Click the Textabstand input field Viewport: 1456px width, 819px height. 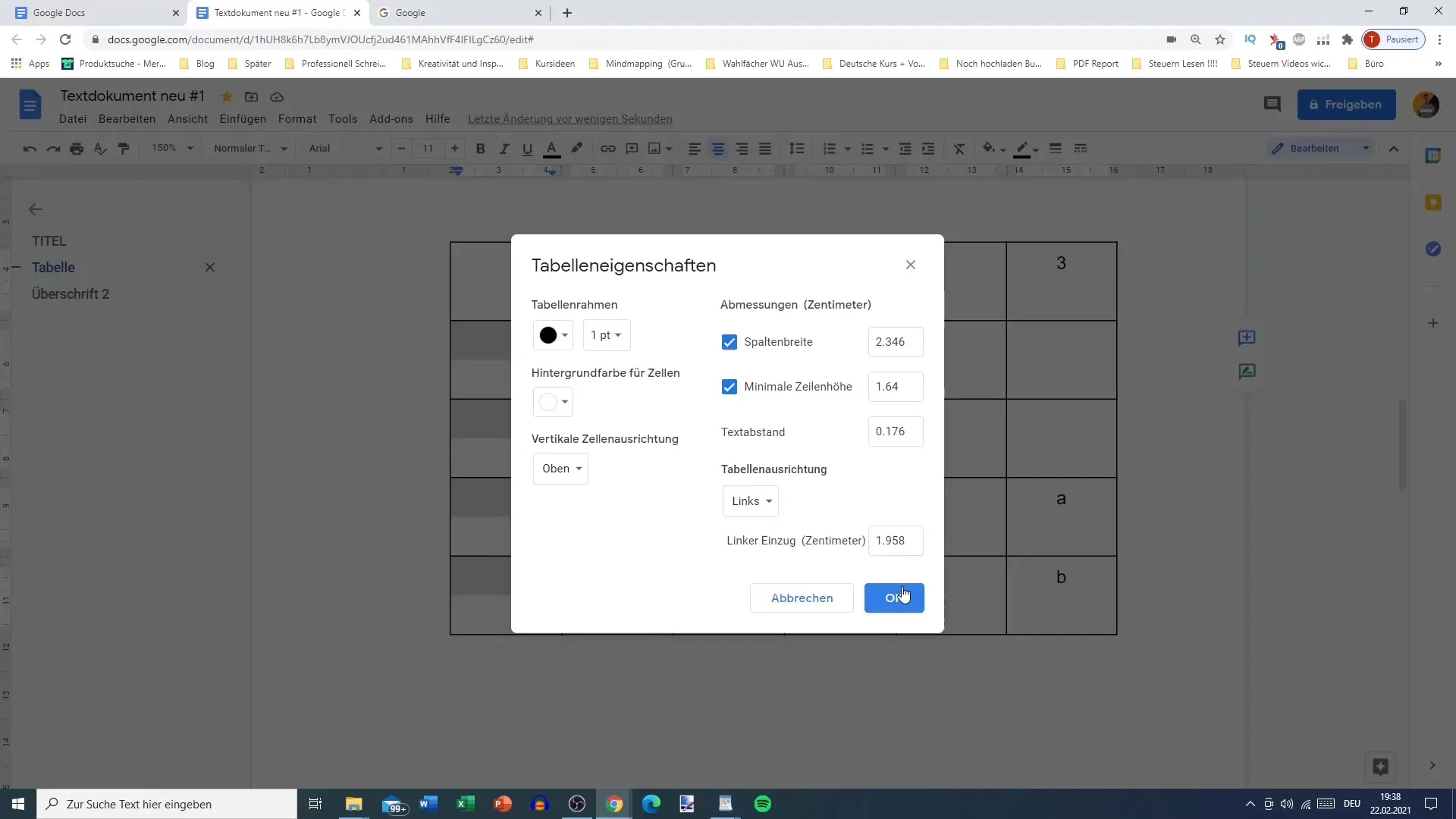coord(895,431)
